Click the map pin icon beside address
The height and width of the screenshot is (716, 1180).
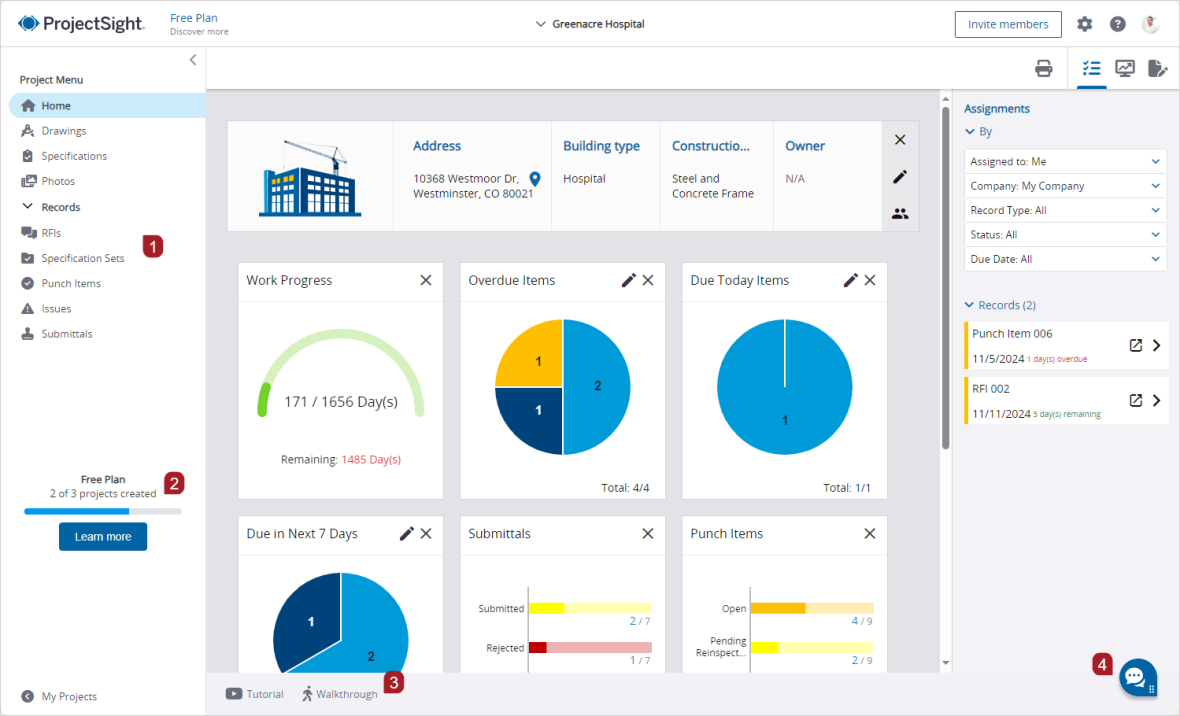[535, 178]
